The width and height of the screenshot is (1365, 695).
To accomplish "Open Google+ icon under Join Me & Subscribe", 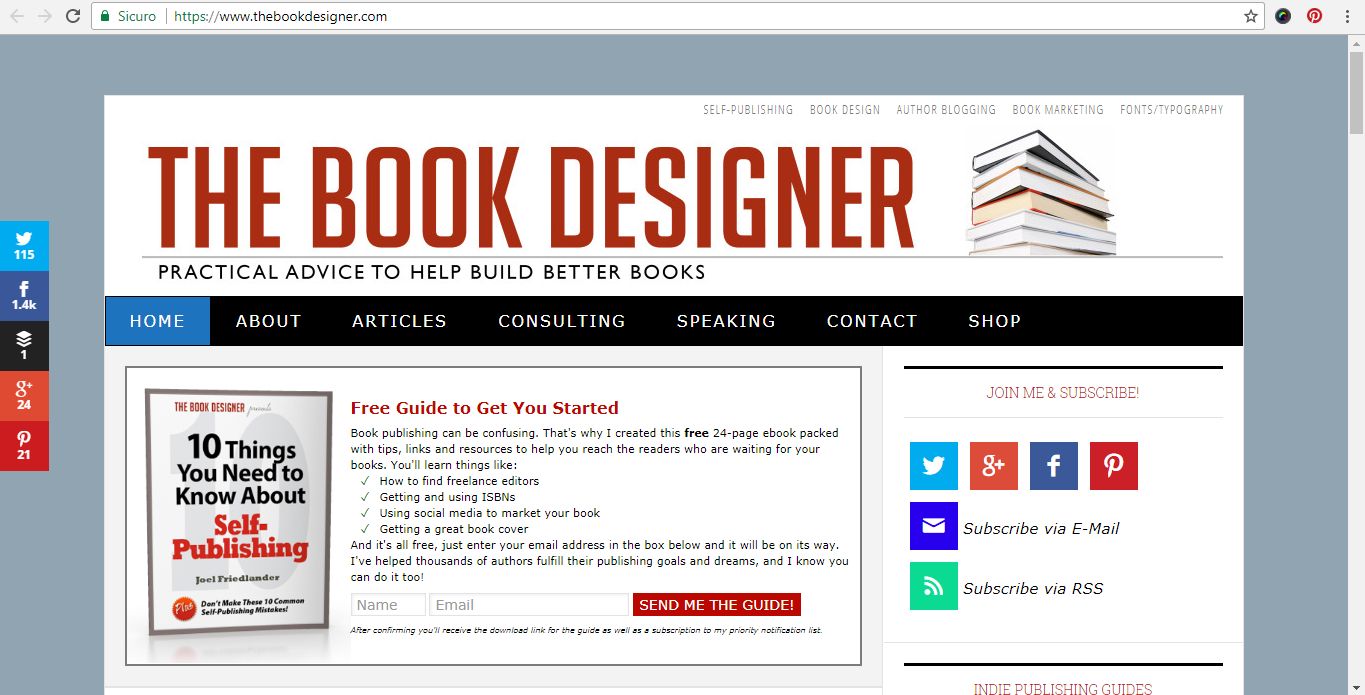I will click(x=994, y=466).
